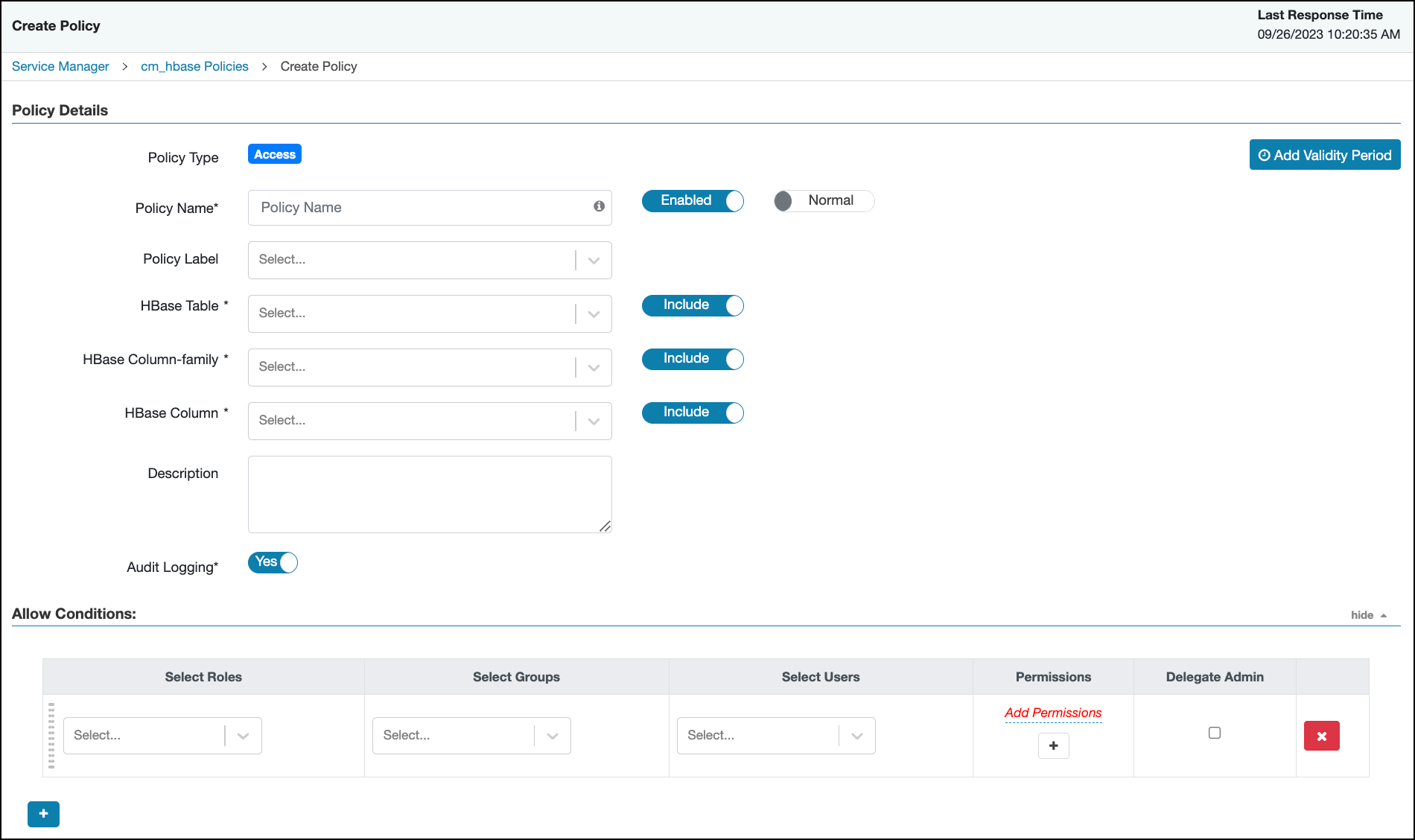Navigate to Service Manager breadcrumb
The image size is (1415, 840).
[x=60, y=66]
